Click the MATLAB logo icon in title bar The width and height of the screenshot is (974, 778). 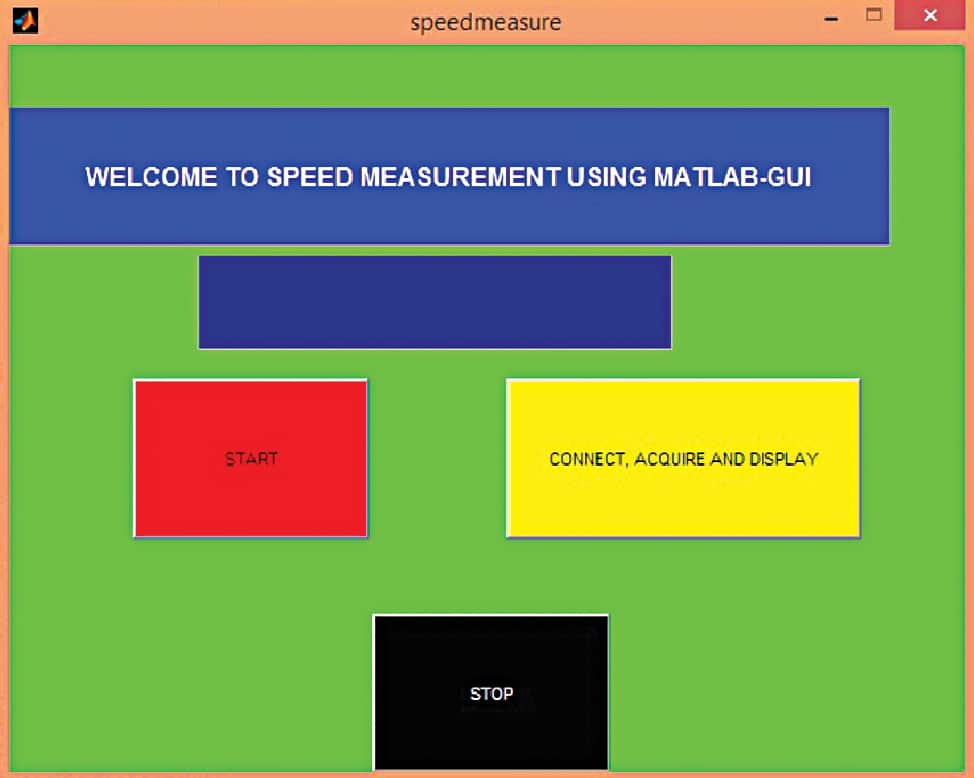(25, 20)
